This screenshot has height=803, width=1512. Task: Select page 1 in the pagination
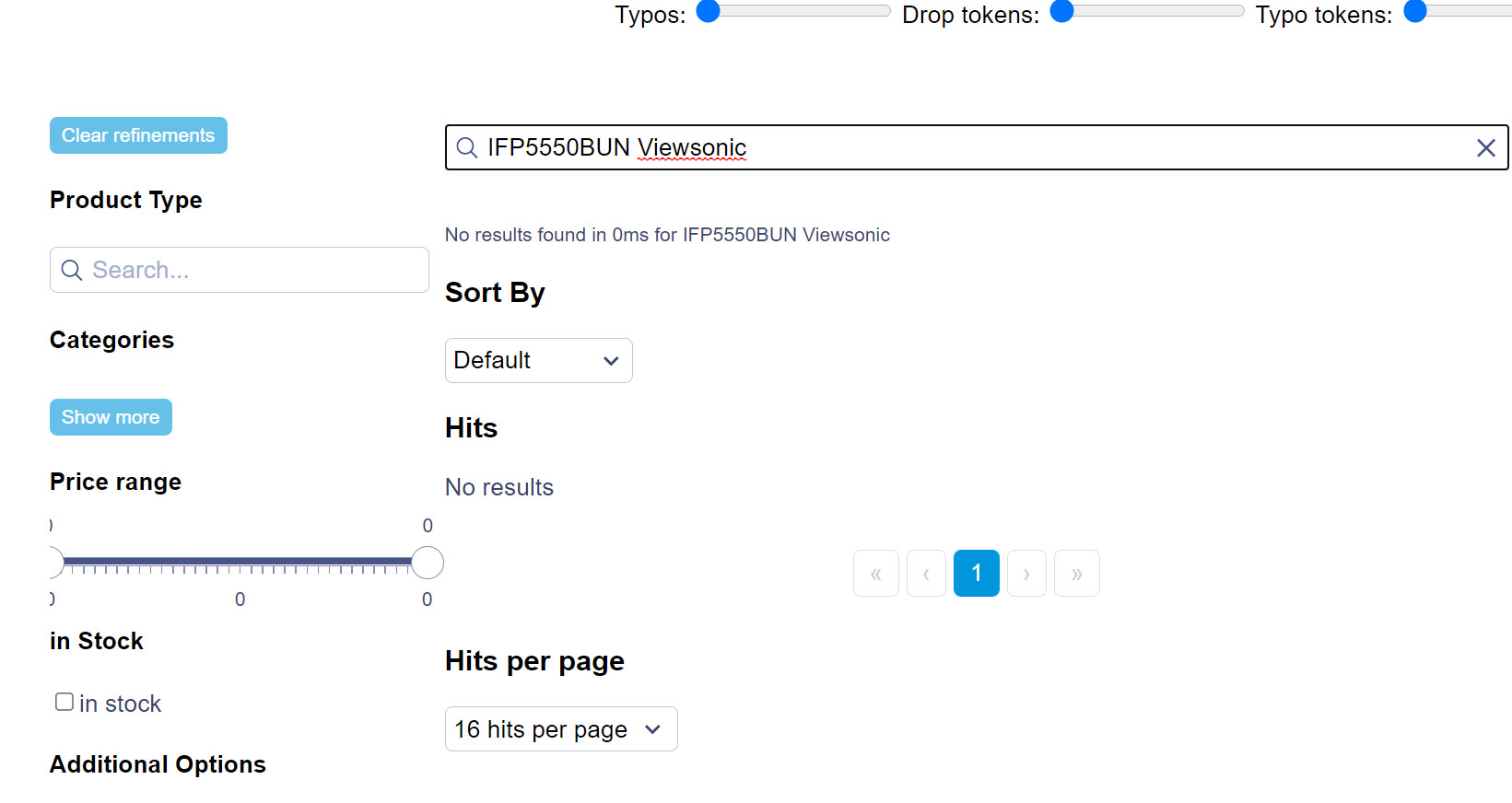pyautogui.click(x=976, y=573)
